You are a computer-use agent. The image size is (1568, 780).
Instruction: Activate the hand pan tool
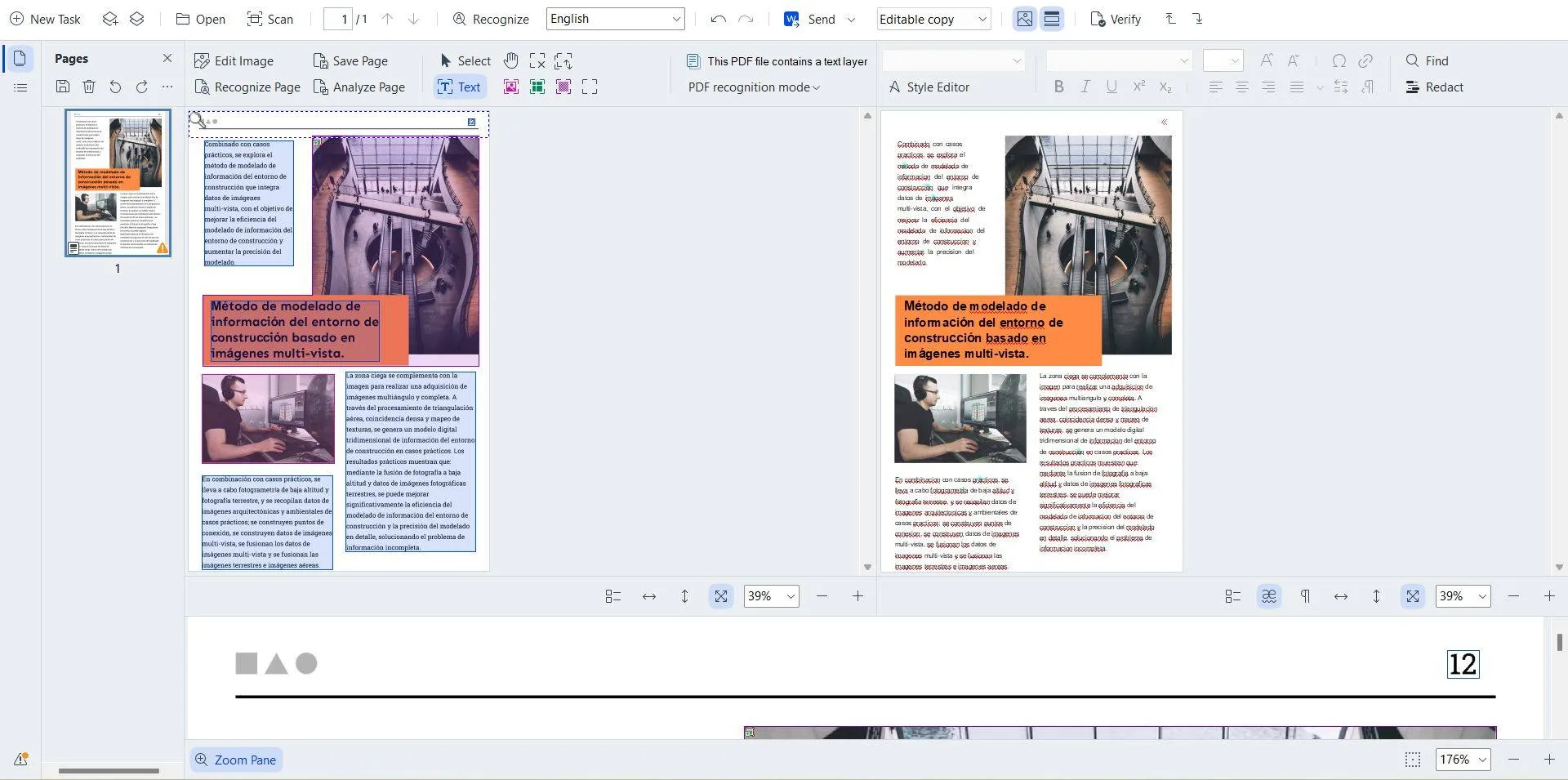coord(511,60)
